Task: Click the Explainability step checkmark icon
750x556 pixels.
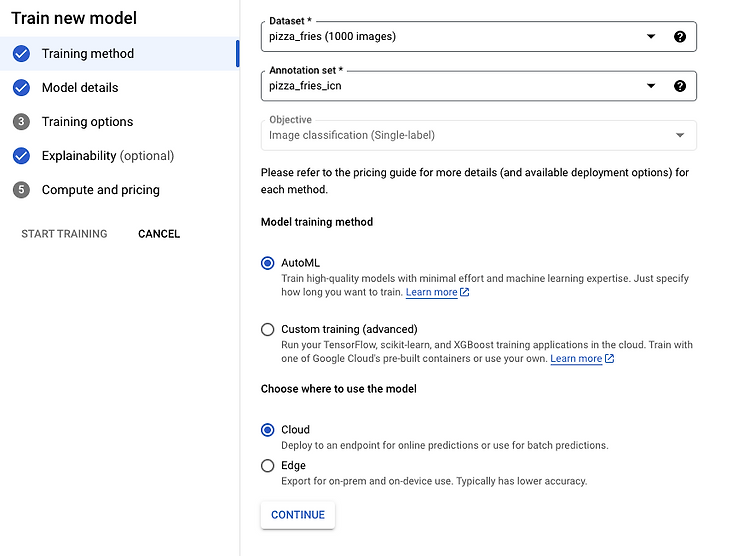Action: coord(22,156)
